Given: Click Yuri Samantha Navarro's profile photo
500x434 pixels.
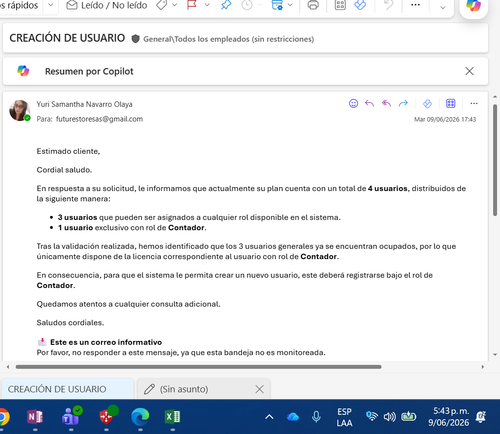Looking at the screenshot, I should click(20, 110).
